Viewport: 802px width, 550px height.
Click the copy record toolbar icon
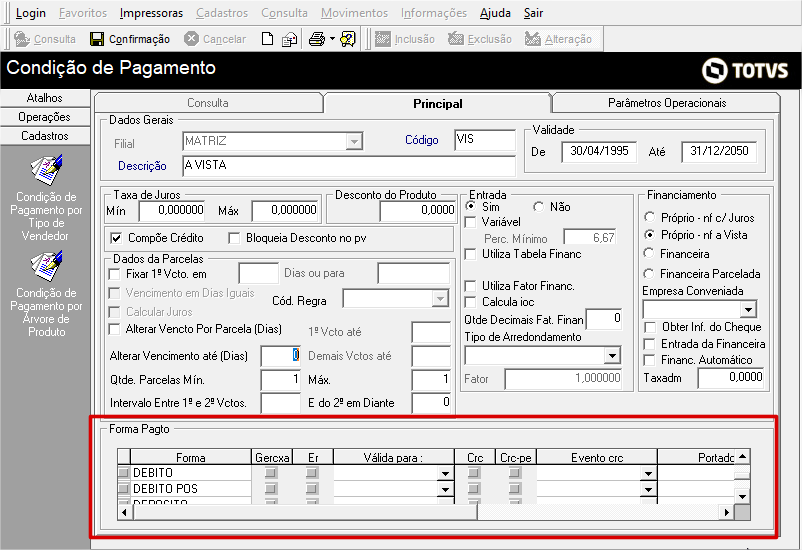click(x=289, y=39)
